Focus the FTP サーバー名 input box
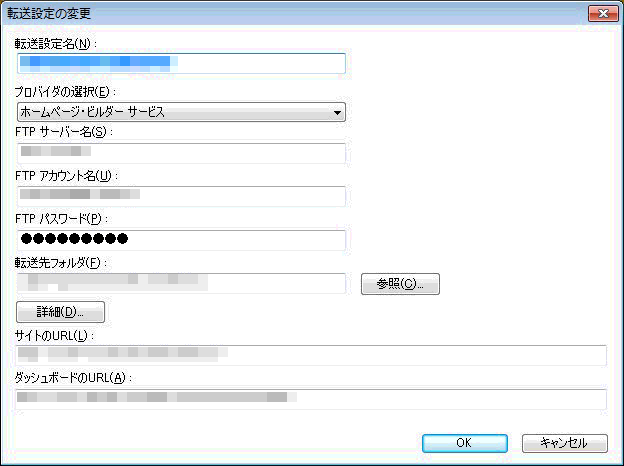The image size is (624, 466). (181, 153)
